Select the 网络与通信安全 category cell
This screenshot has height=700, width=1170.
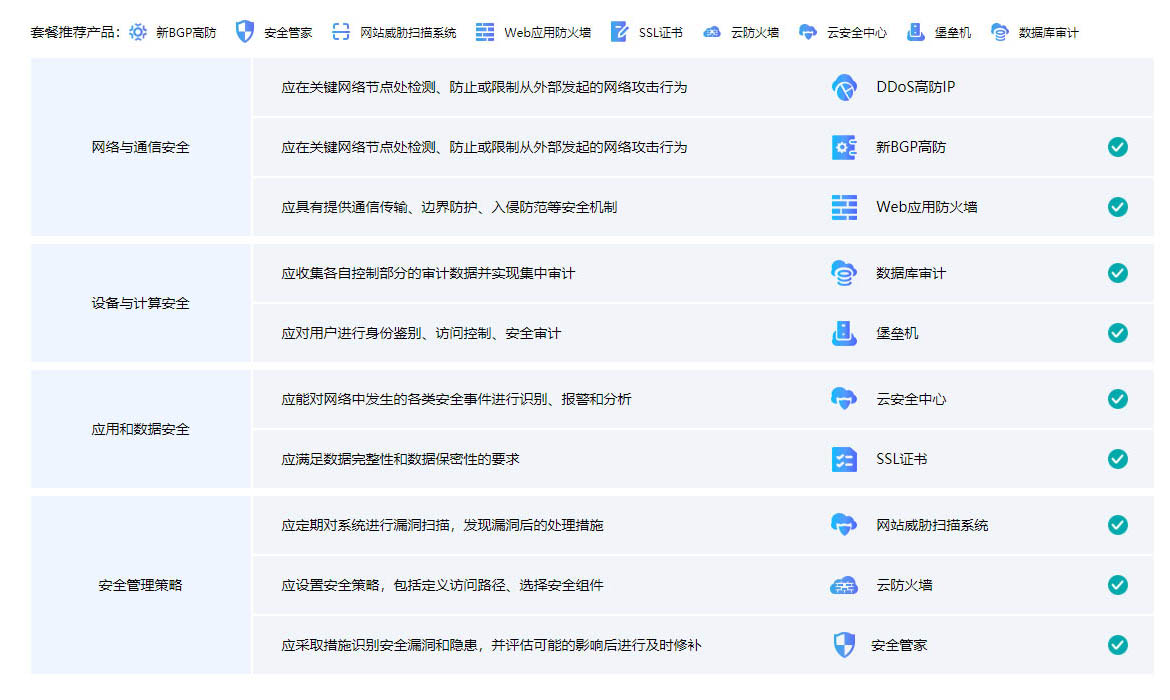tap(140, 147)
